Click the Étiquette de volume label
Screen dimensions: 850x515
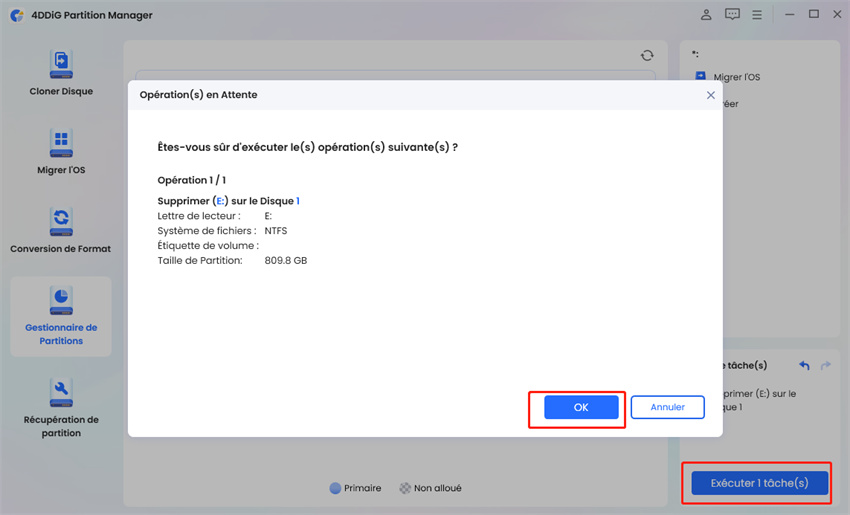tap(208, 246)
